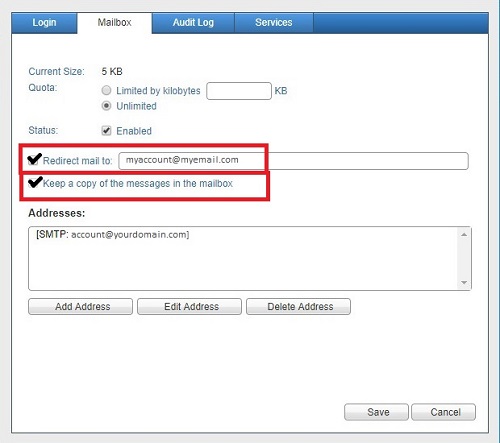Click the empty area of addresses list
This screenshot has width=500, height=443.
click(243, 267)
